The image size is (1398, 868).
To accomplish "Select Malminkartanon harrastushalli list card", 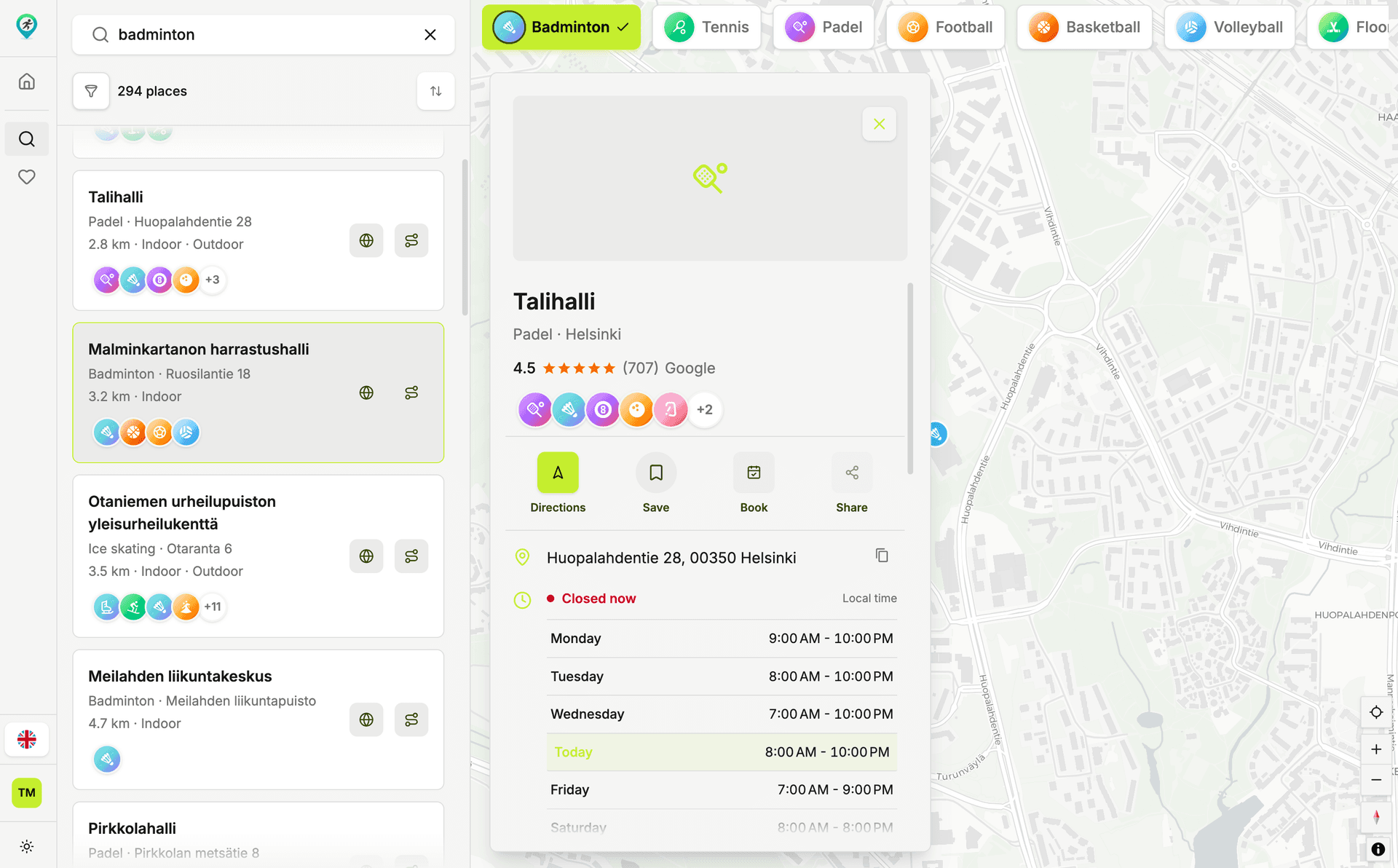I will 258,392.
